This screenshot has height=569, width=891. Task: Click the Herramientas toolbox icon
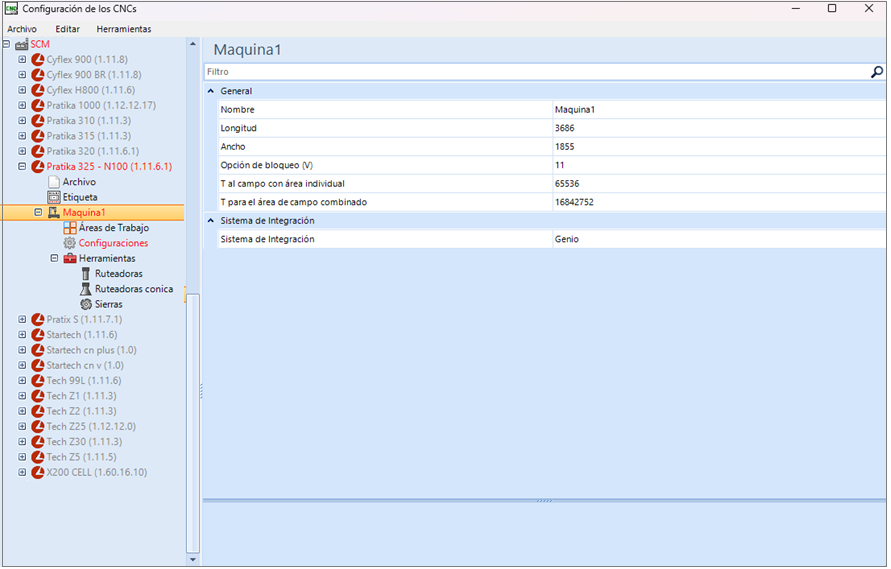point(70,259)
